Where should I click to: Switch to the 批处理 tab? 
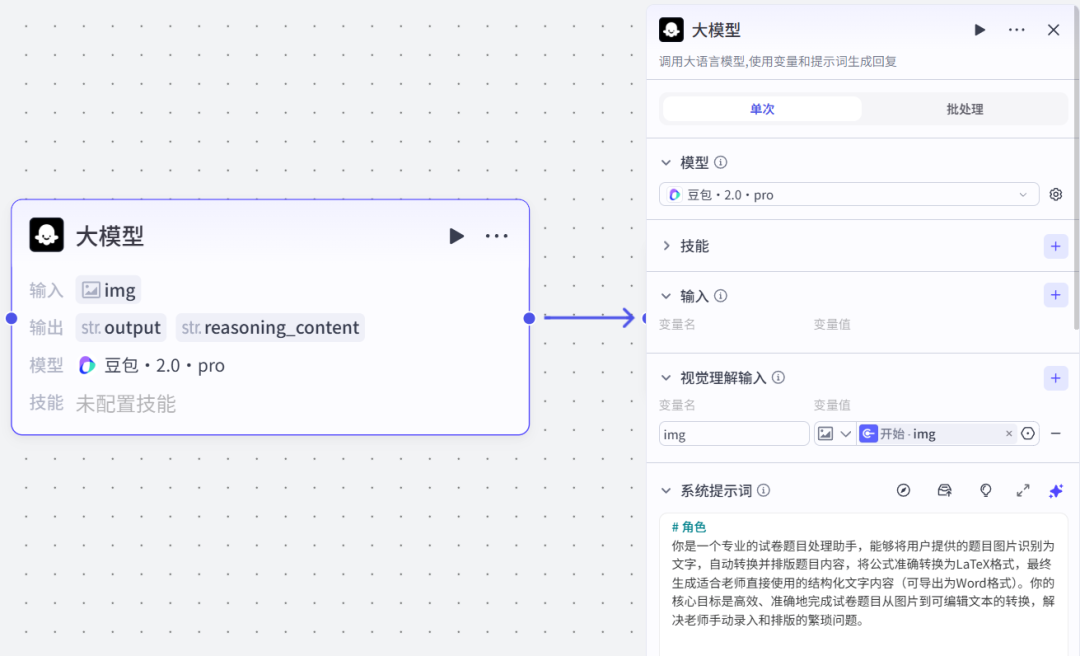(x=964, y=109)
